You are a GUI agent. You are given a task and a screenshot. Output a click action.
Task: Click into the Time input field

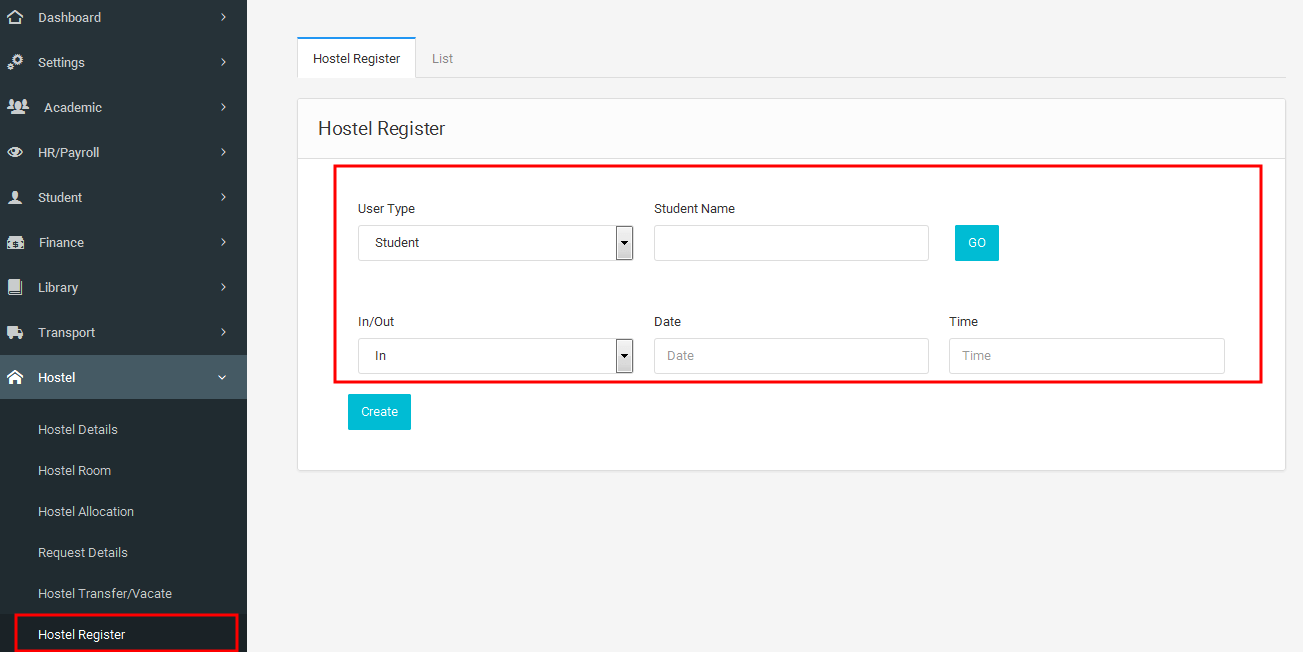1086,356
